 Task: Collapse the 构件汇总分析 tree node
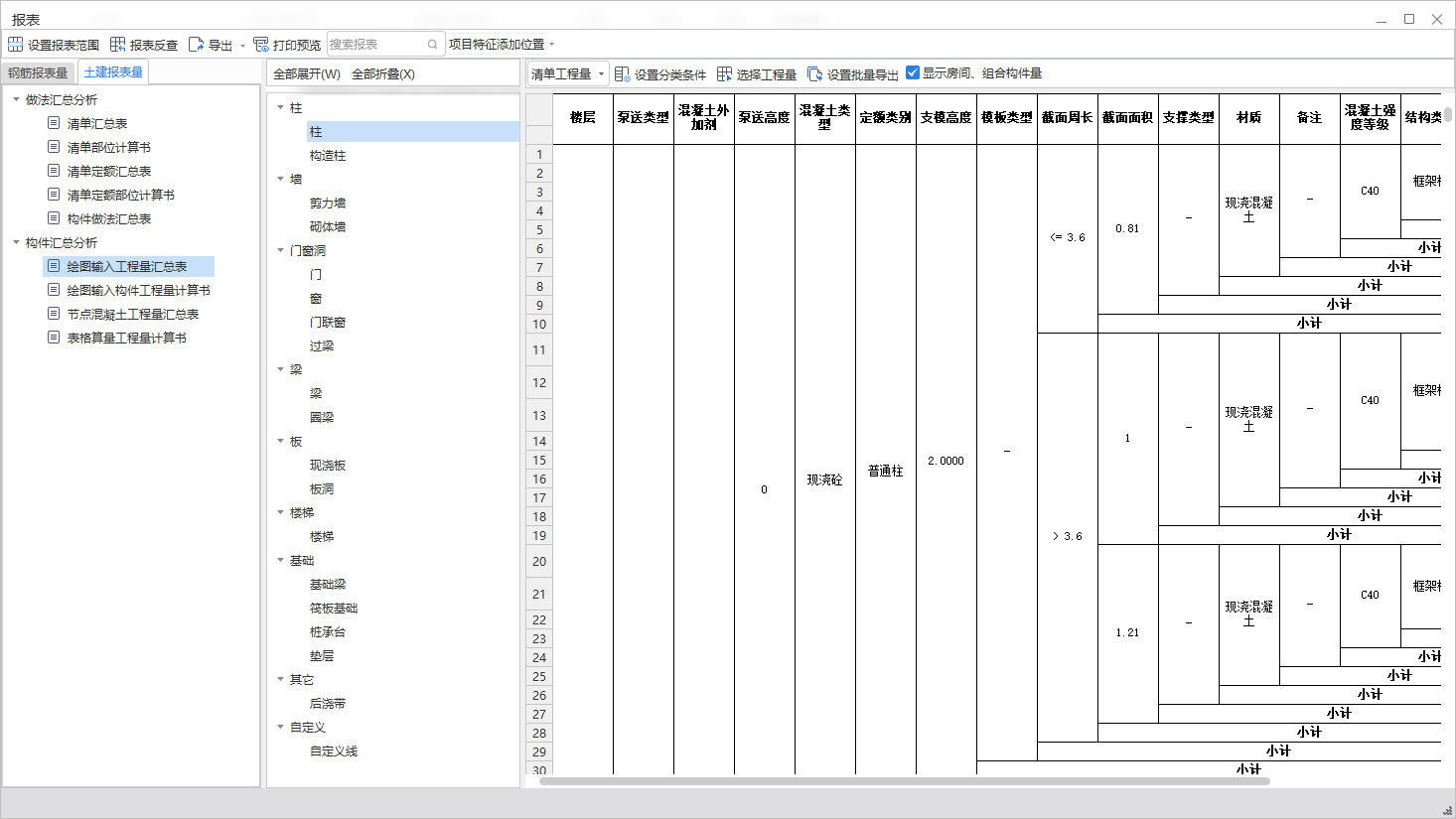coord(16,242)
